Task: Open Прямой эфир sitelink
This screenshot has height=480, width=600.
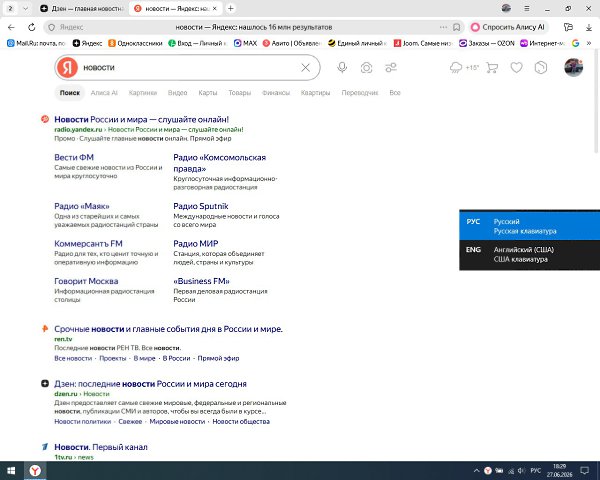Action: pos(218,358)
